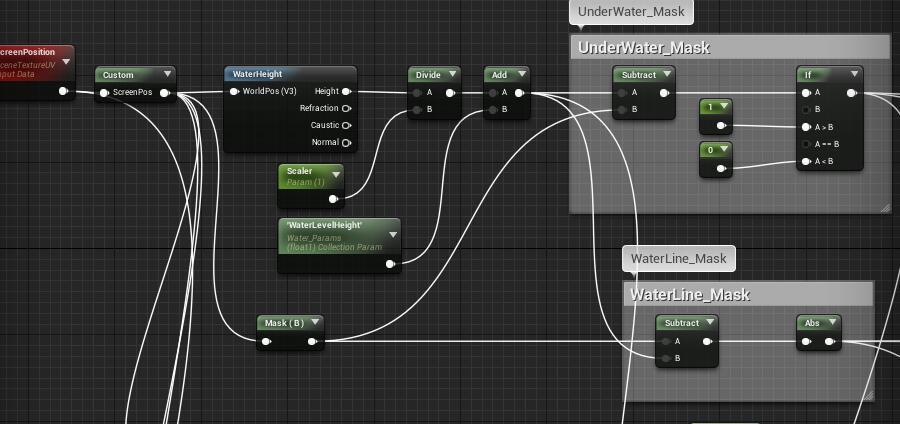Select the UnderWater_Mask comment box title
This screenshot has width=900, height=424.
tap(644, 47)
